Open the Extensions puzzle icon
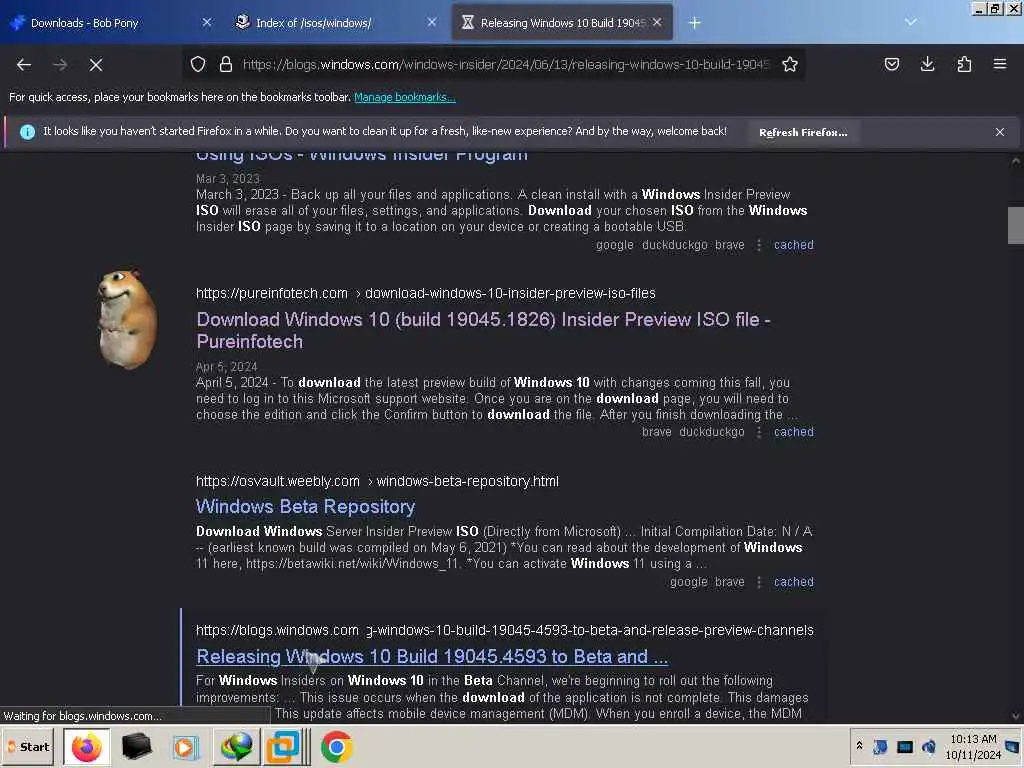 coord(964,64)
